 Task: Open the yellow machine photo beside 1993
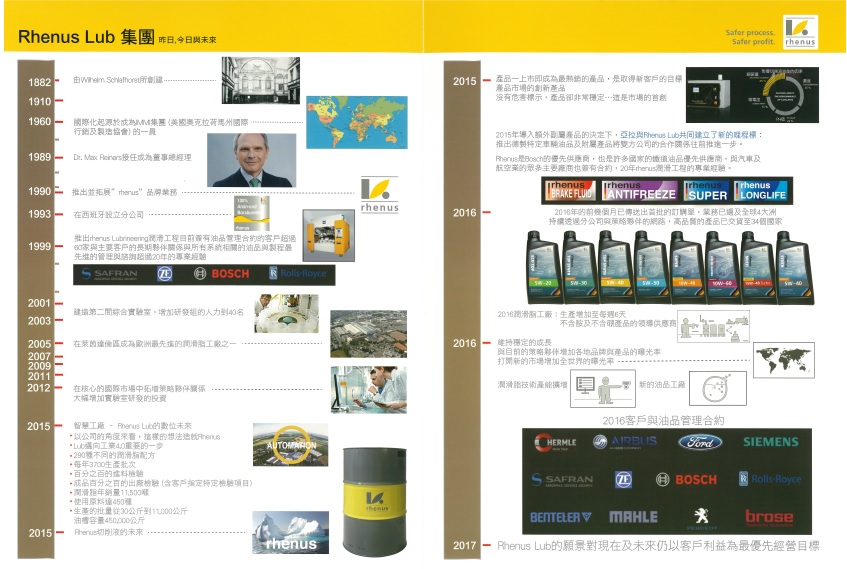[x=328, y=236]
